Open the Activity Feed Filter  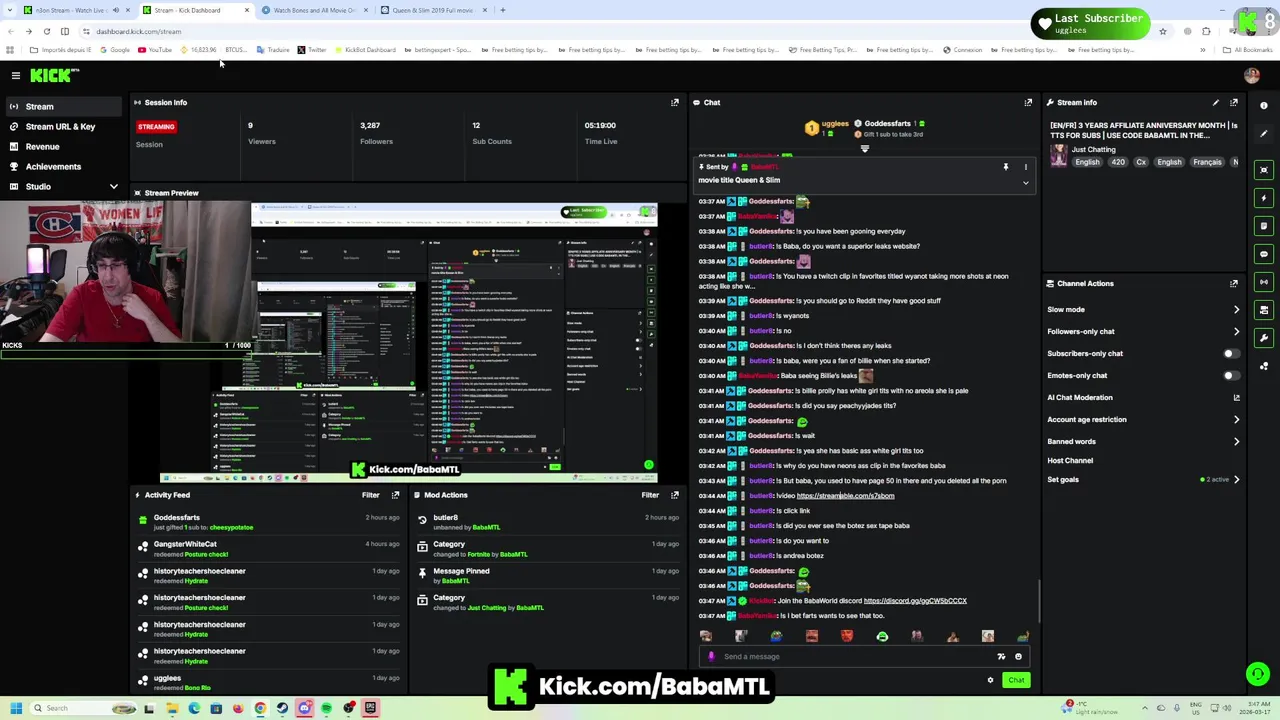click(370, 495)
